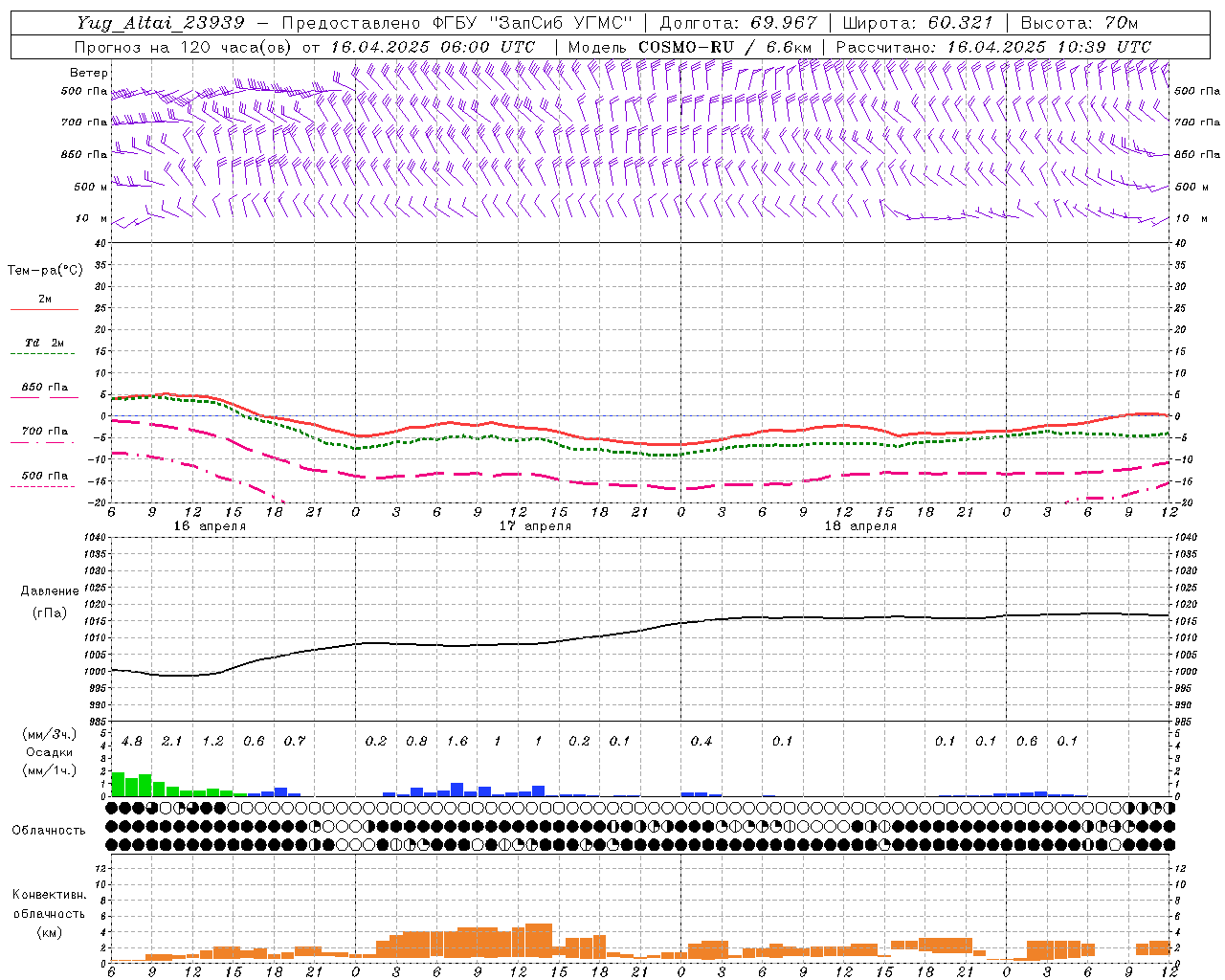
Task: Select the model name COSMO-RU / 6.6км
Action: tap(725, 47)
